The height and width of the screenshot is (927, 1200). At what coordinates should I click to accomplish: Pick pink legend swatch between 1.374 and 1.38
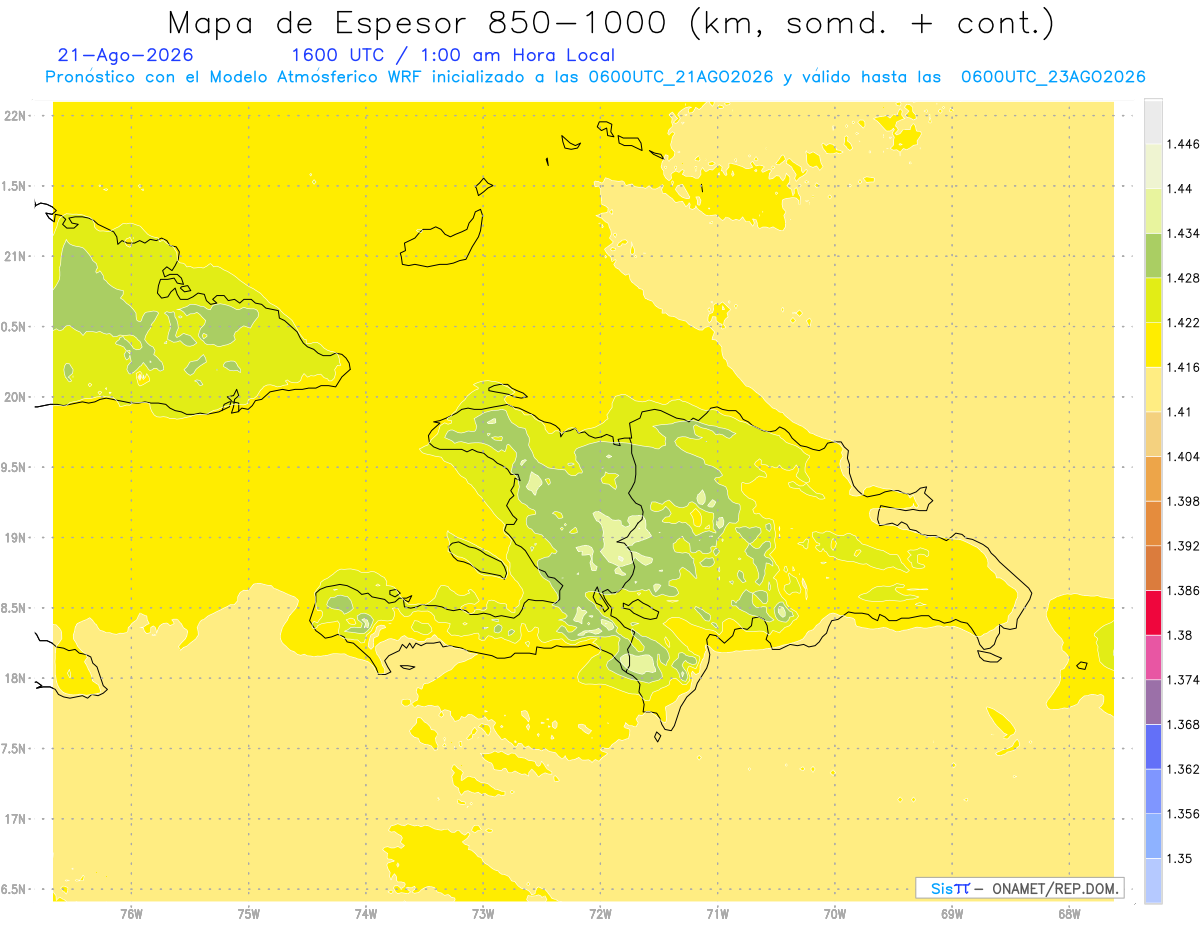coord(1153,657)
